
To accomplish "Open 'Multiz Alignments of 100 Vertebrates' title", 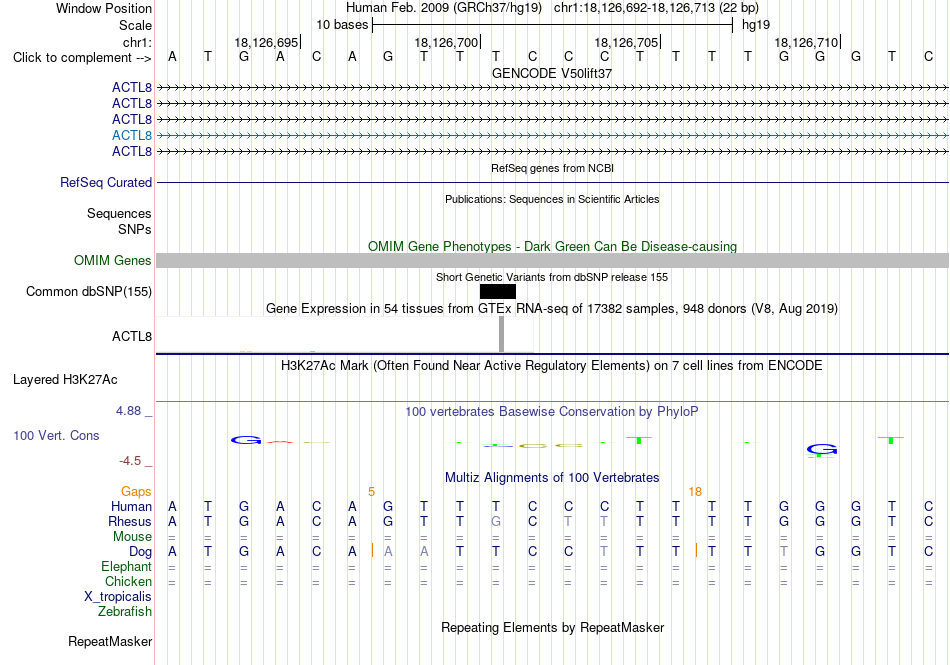I will 552,477.
